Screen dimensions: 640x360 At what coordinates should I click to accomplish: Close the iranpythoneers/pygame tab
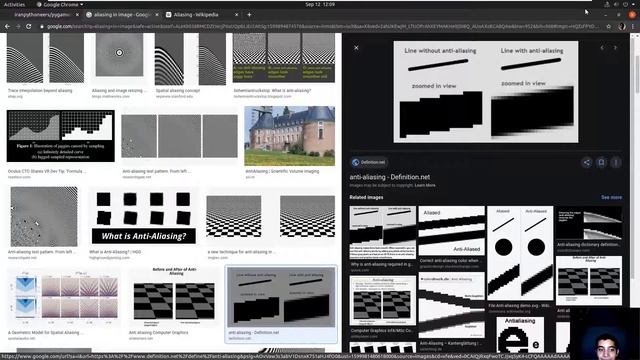[x=77, y=15]
